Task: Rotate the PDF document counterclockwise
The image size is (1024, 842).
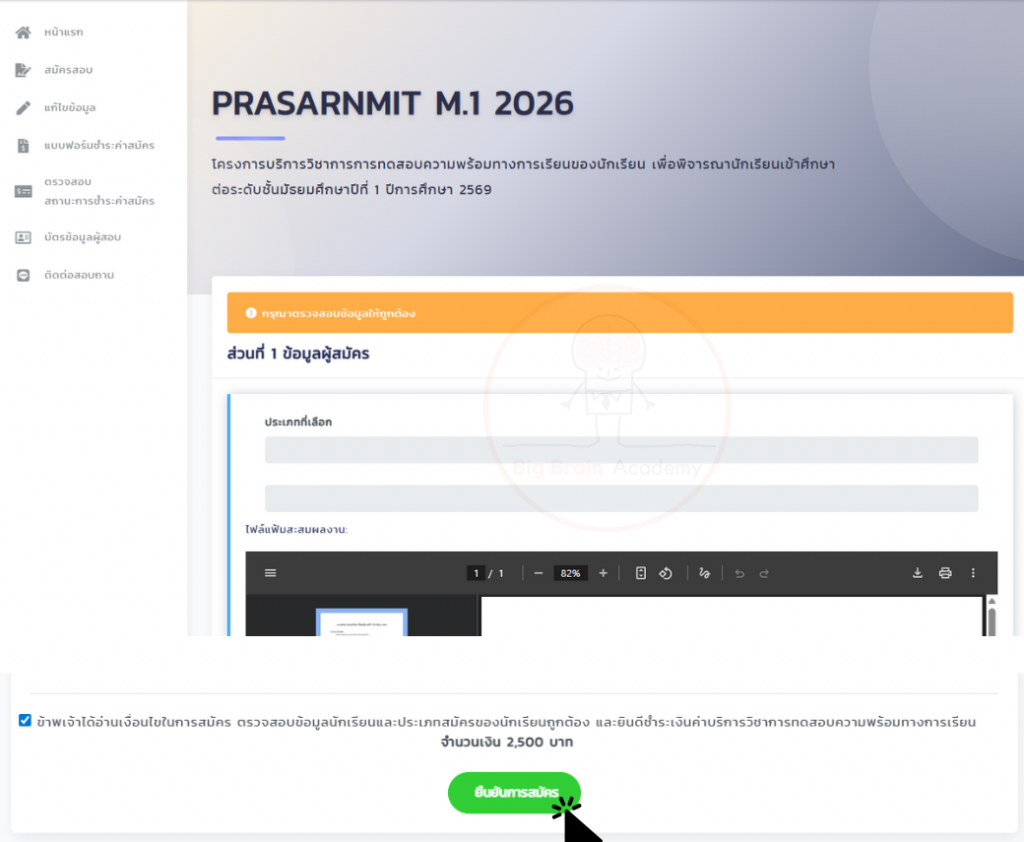Action: [x=666, y=573]
